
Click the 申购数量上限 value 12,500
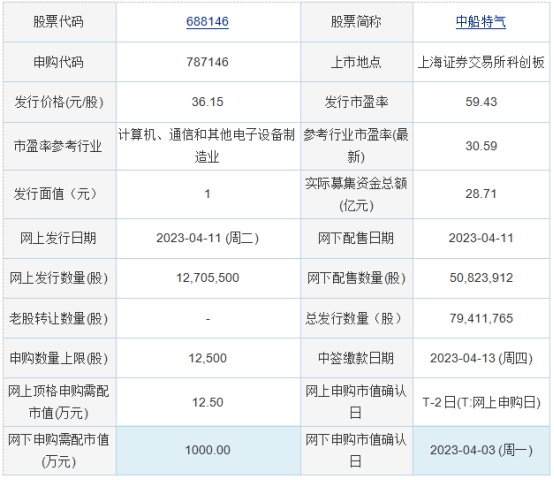pyautogui.click(x=207, y=358)
